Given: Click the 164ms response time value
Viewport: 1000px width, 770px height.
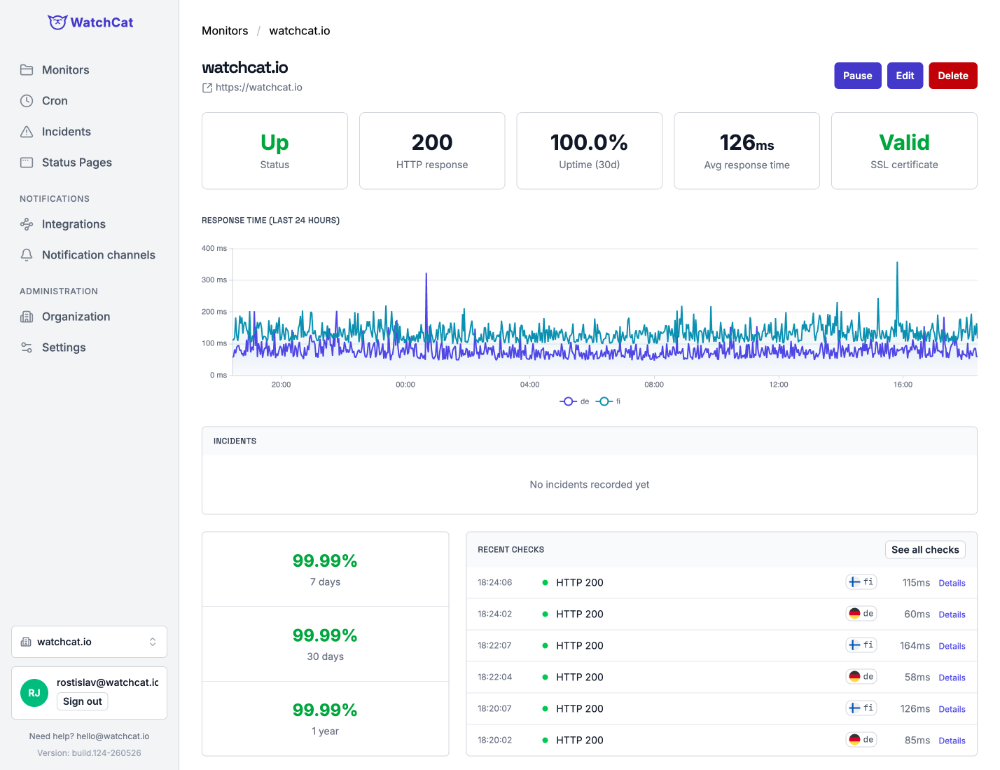Looking at the screenshot, I should pyautogui.click(x=915, y=646).
